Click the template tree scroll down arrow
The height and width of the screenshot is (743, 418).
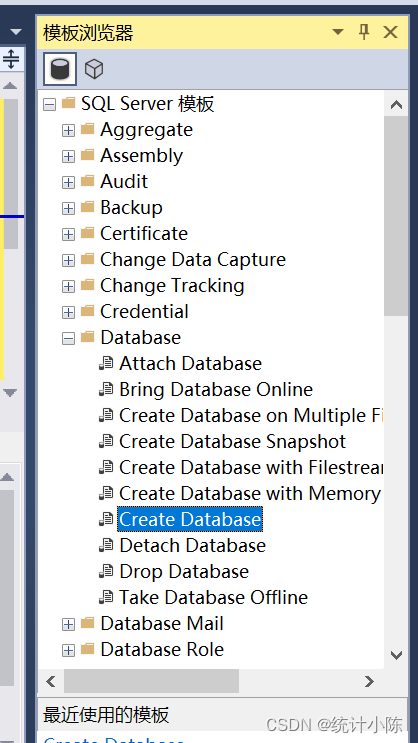click(x=396, y=655)
